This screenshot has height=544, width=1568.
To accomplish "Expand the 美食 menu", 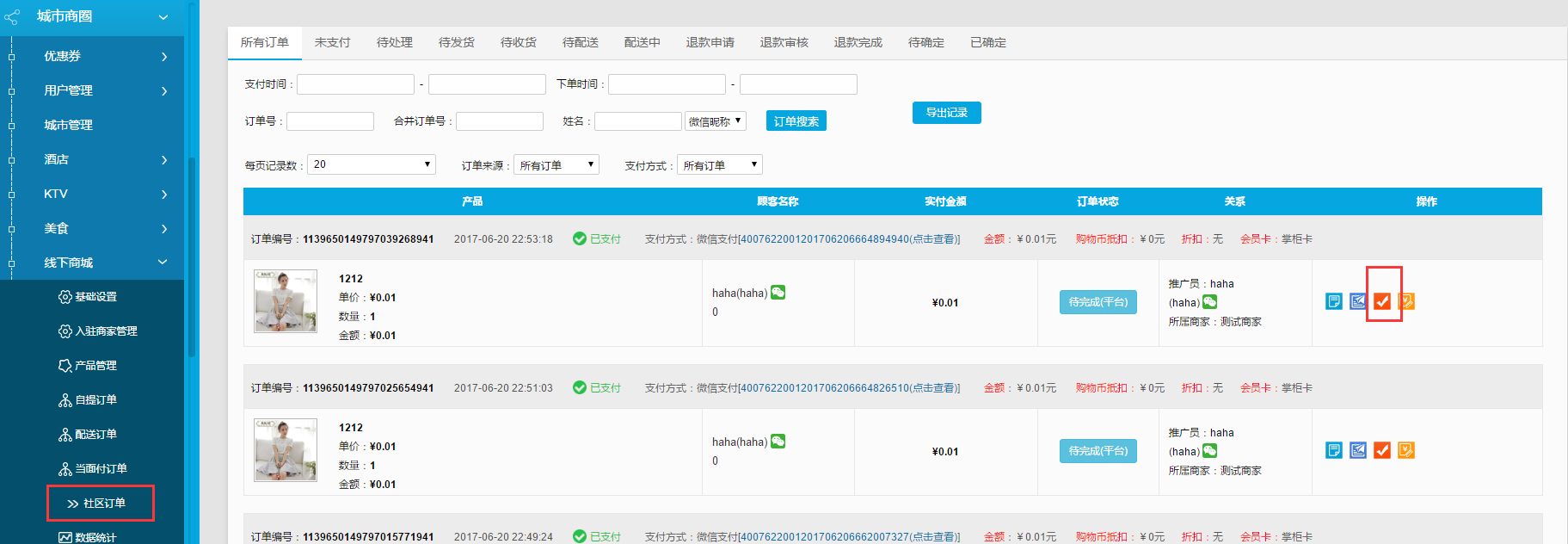I will tap(164, 229).
